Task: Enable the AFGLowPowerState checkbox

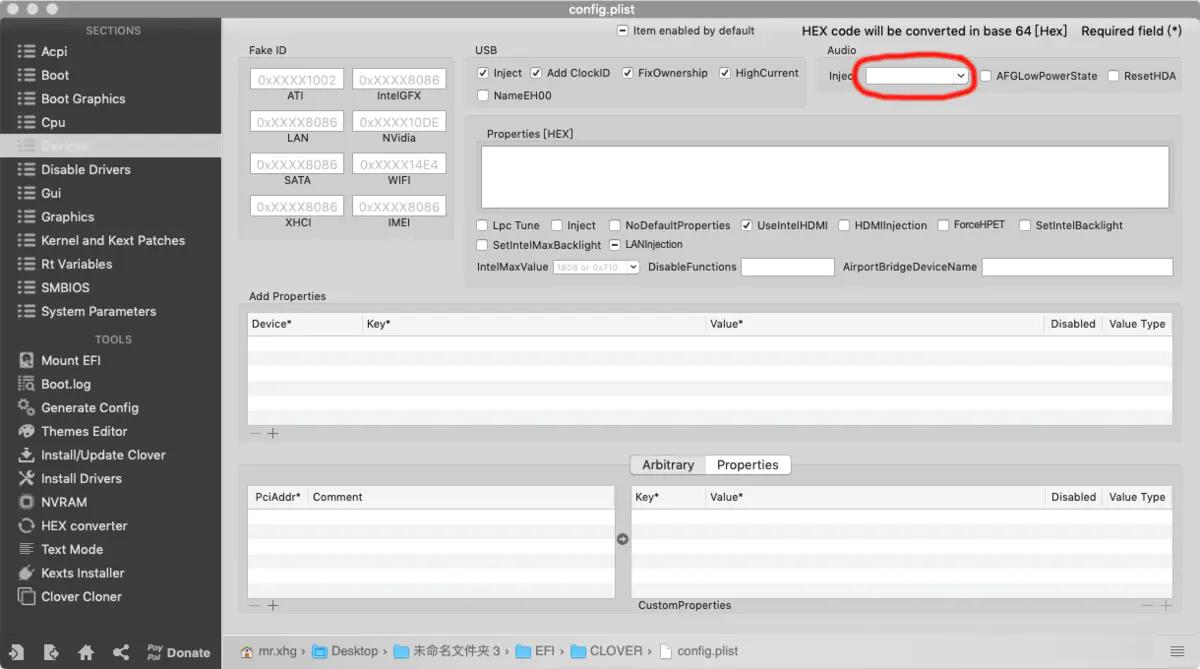Action: [985, 75]
